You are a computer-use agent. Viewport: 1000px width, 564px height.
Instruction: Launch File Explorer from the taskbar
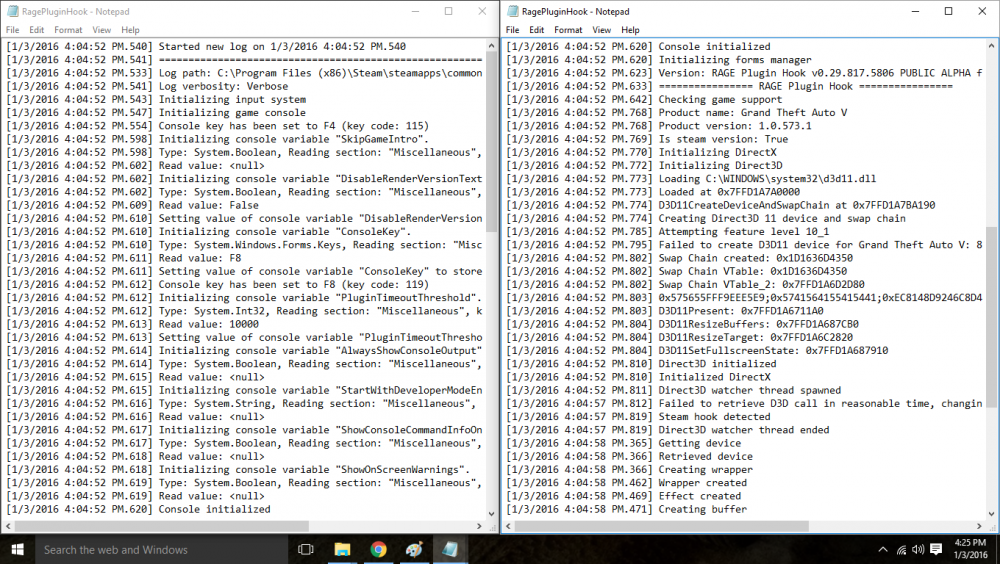click(342, 549)
